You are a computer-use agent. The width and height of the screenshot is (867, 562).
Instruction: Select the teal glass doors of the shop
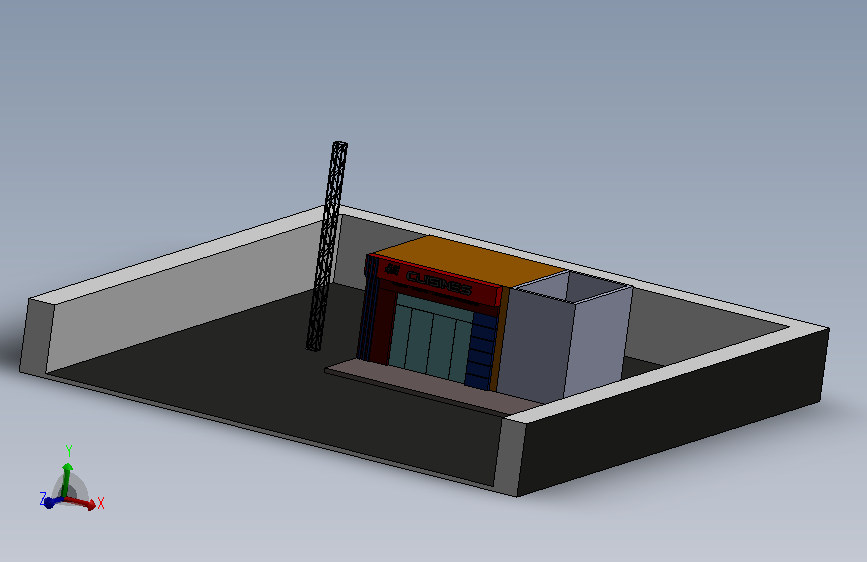[430, 339]
